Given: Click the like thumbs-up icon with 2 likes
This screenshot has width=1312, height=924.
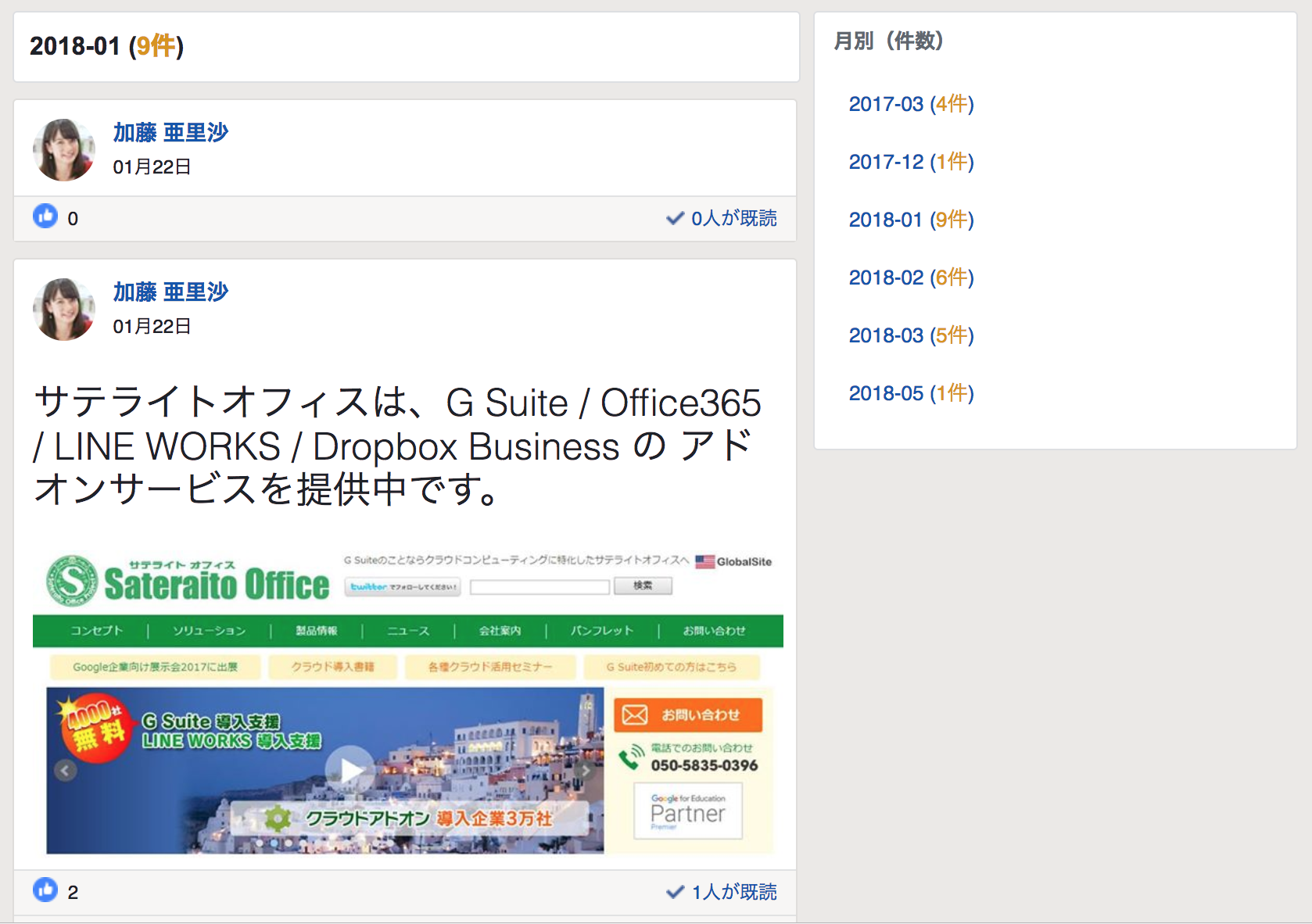Looking at the screenshot, I should (45, 890).
